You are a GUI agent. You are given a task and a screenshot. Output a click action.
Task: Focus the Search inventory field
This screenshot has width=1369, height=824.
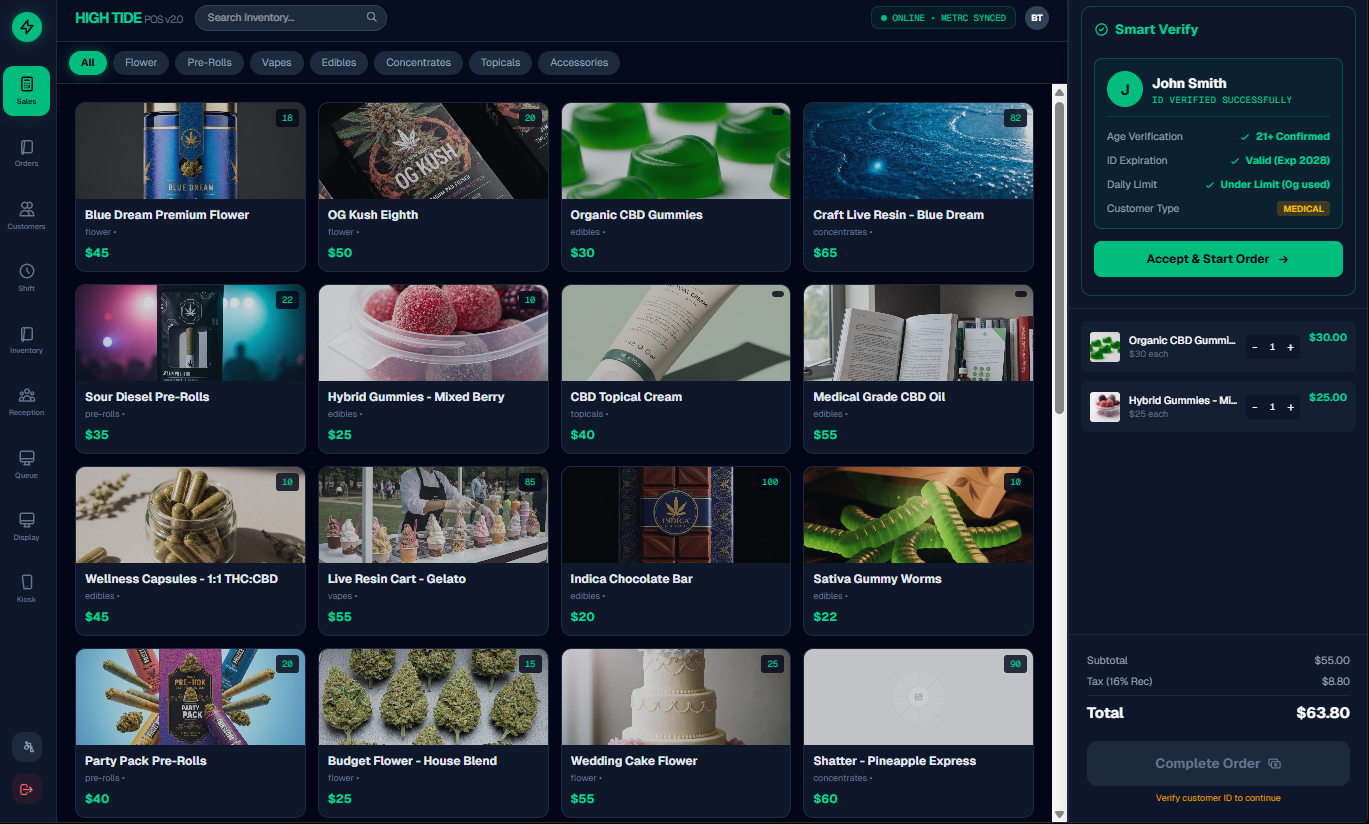tap(290, 17)
